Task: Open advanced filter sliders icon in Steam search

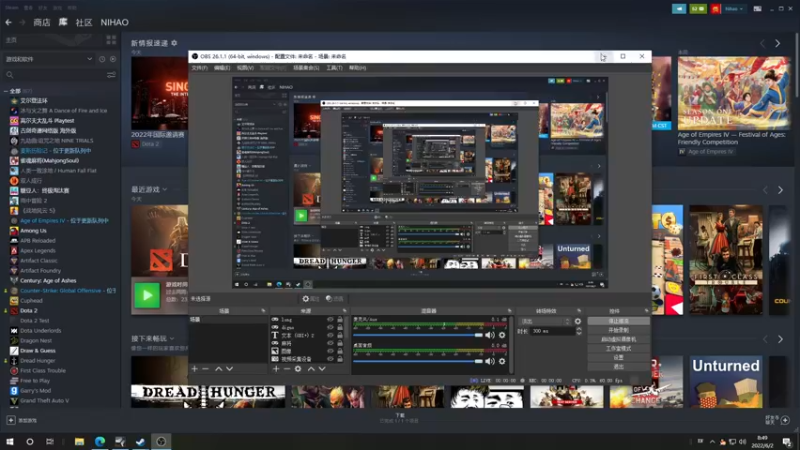Action: 111,75
